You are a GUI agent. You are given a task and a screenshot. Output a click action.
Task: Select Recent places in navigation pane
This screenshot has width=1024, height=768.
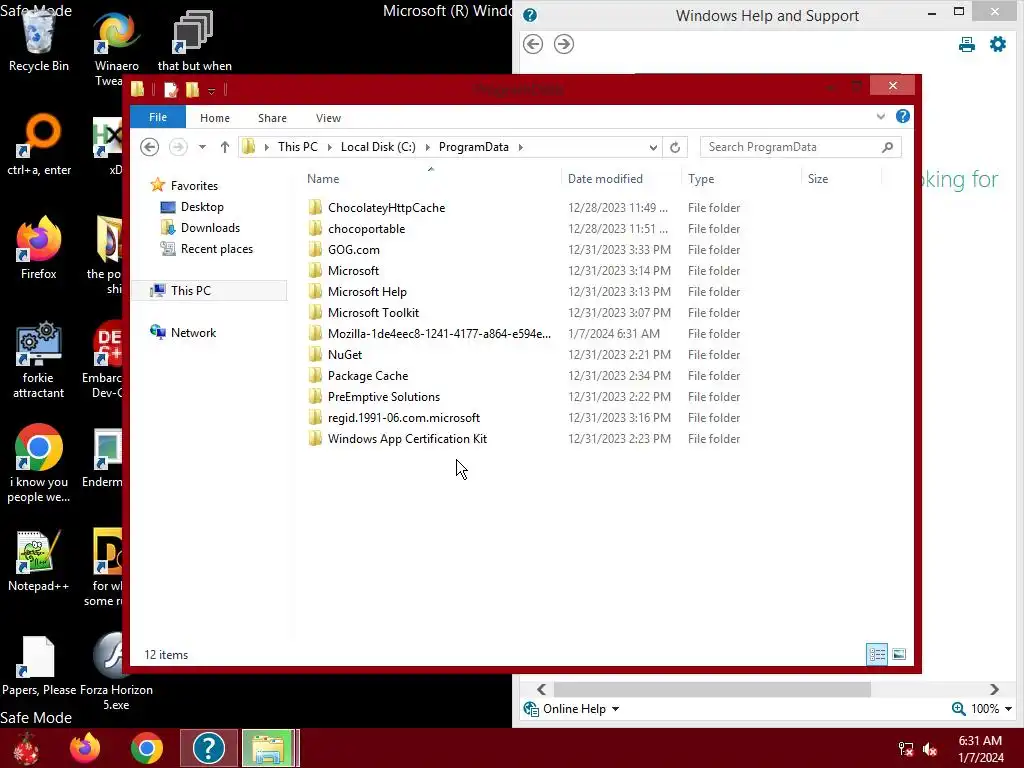[x=216, y=249]
